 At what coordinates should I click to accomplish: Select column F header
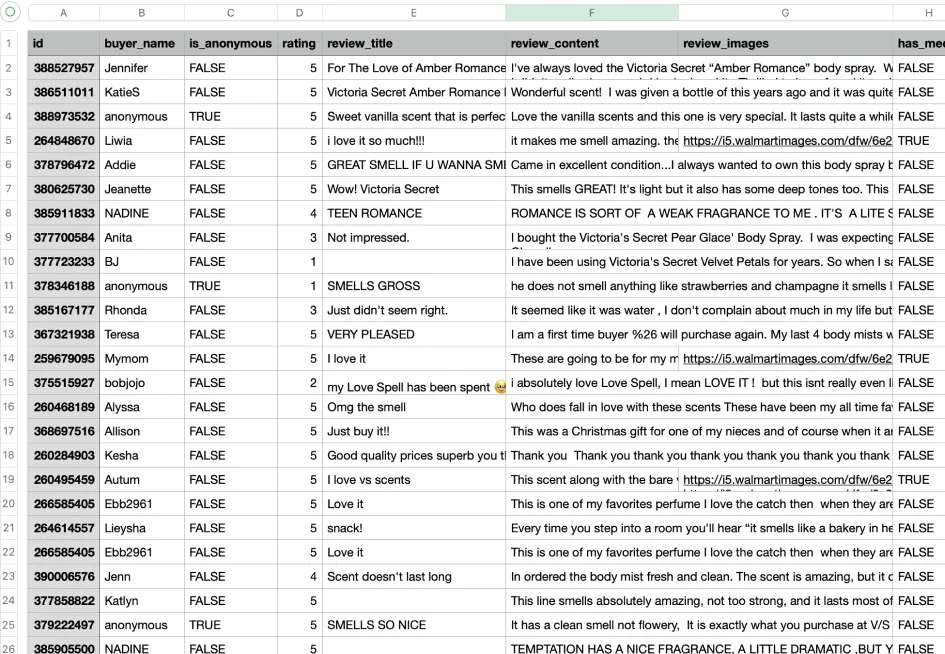591,13
